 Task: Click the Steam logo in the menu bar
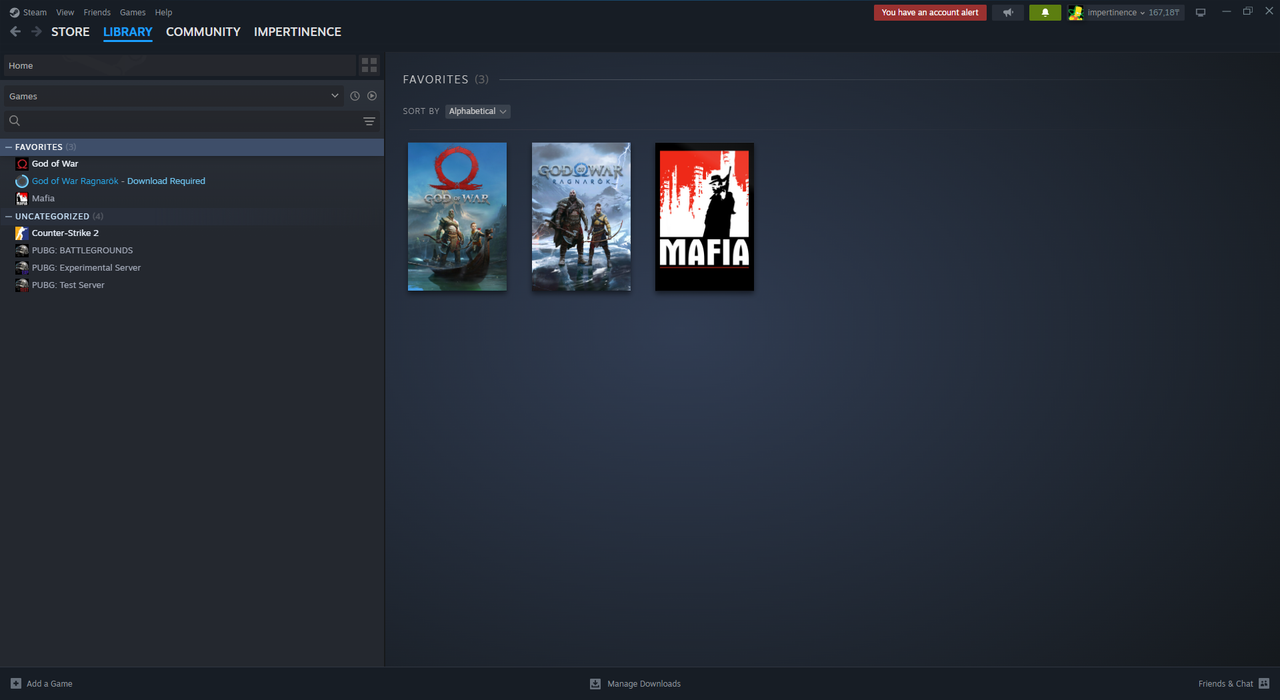click(15, 12)
